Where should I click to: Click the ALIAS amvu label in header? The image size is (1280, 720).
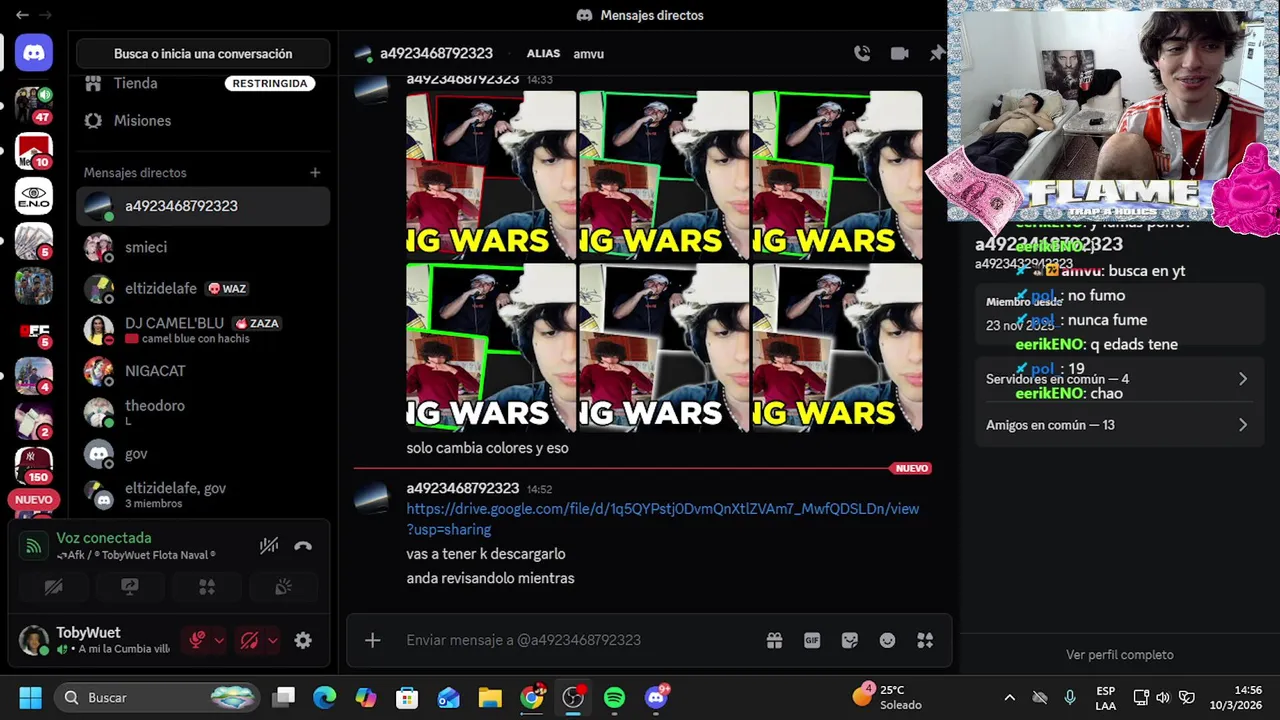tap(566, 54)
